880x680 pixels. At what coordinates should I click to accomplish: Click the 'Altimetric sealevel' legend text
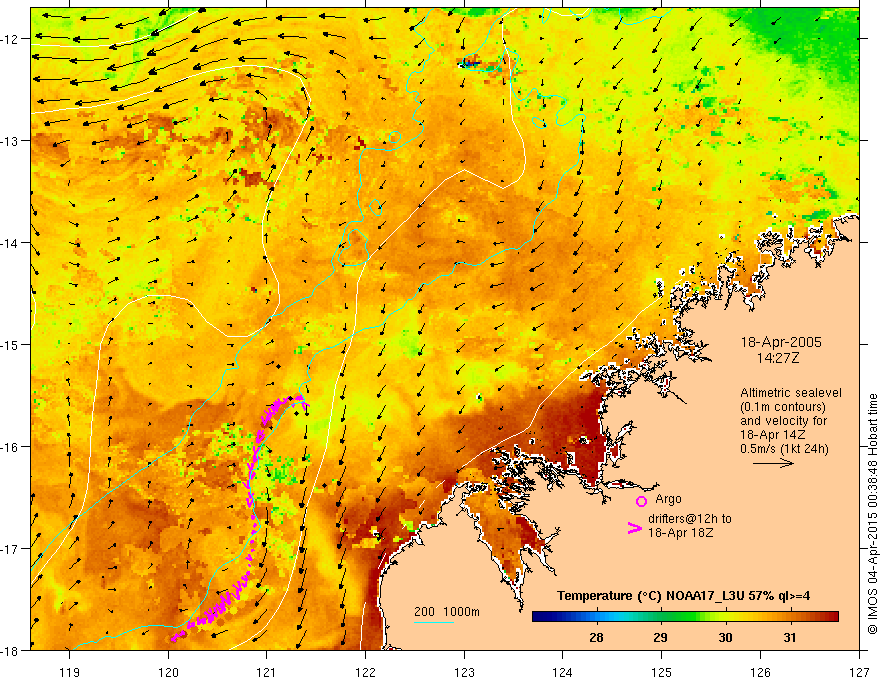(791, 393)
